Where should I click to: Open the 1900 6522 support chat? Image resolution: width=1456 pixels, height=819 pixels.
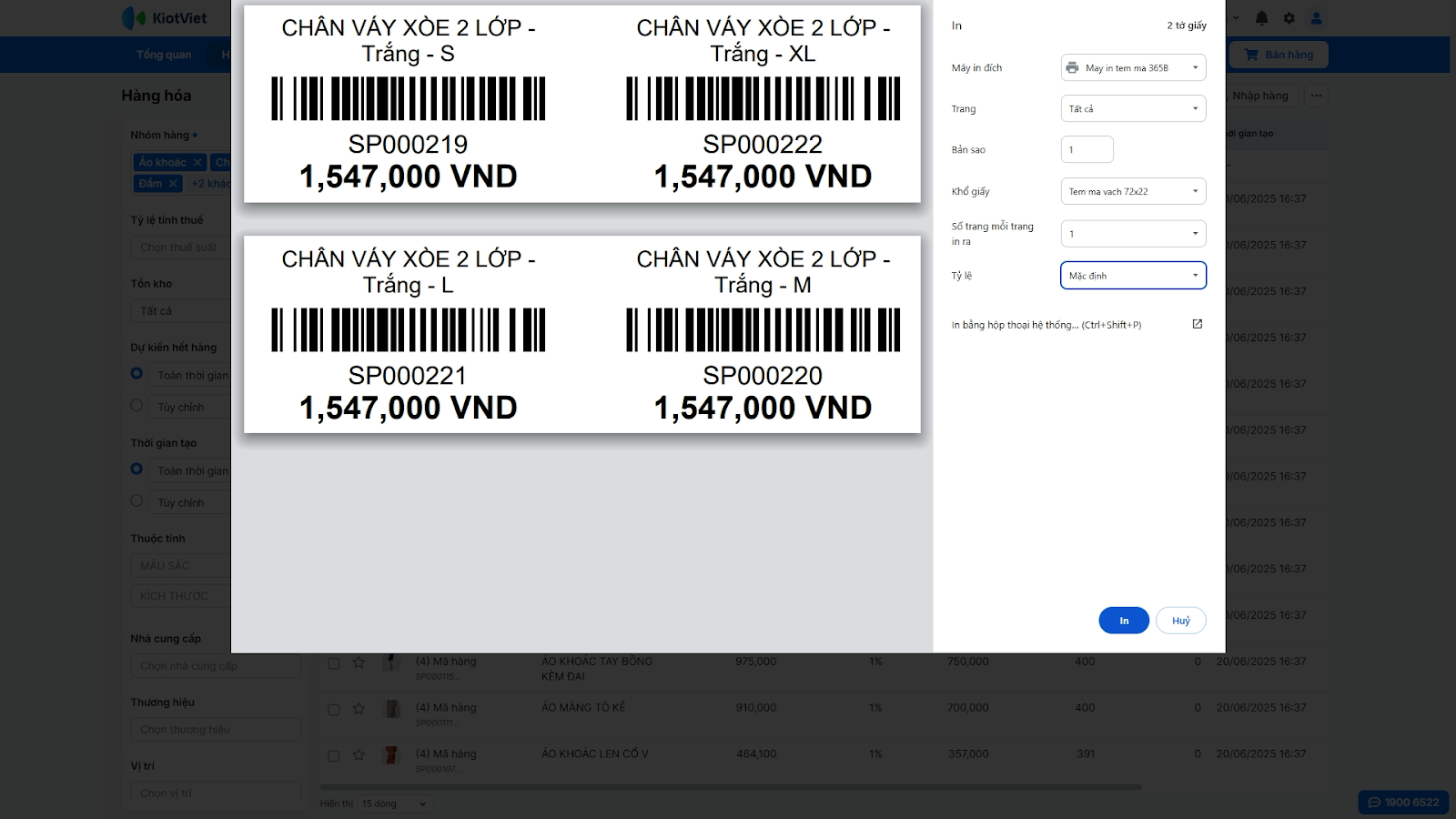[1404, 803]
